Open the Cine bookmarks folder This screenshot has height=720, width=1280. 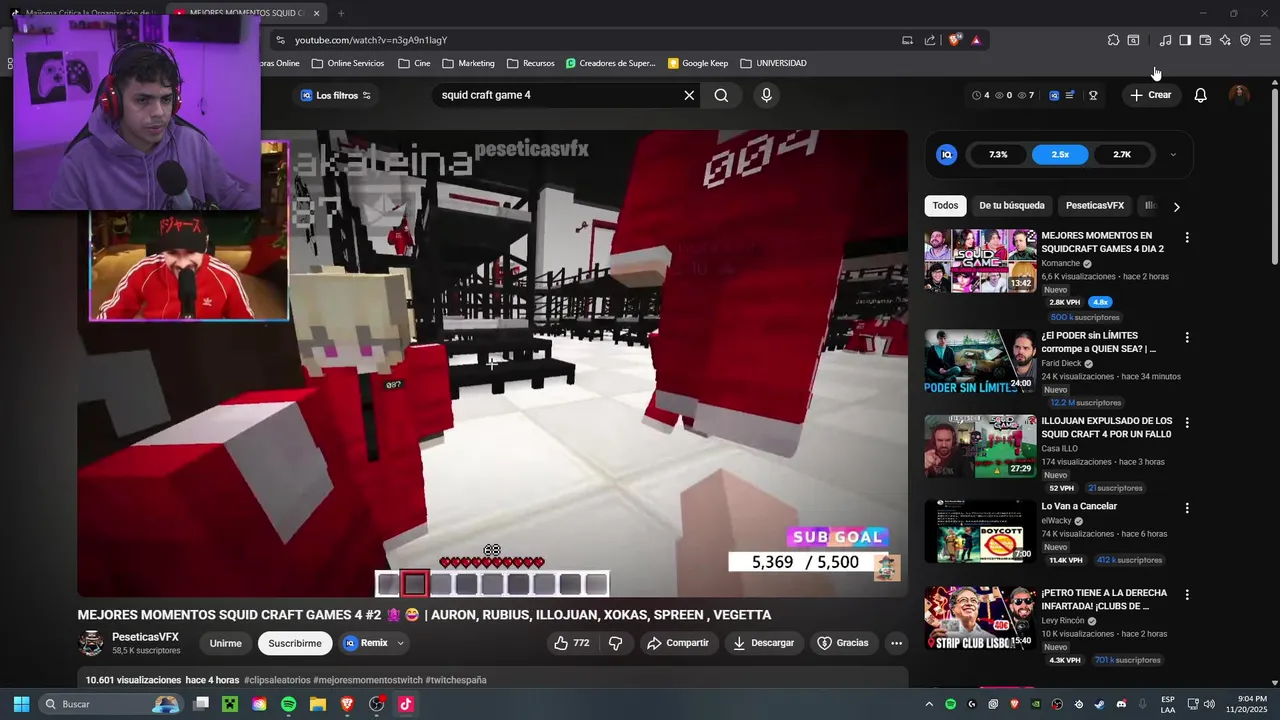(x=414, y=63)
